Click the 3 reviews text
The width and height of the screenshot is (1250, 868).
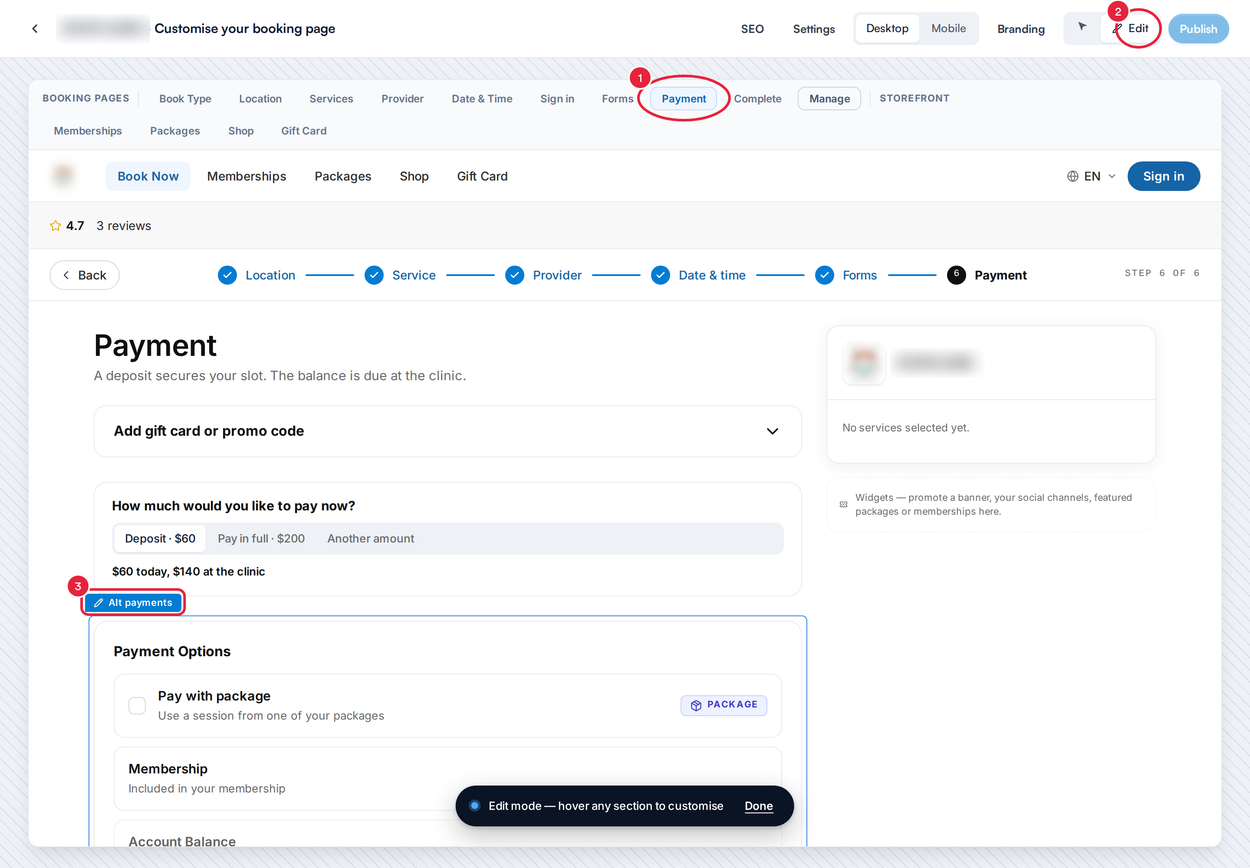[124, 226]
